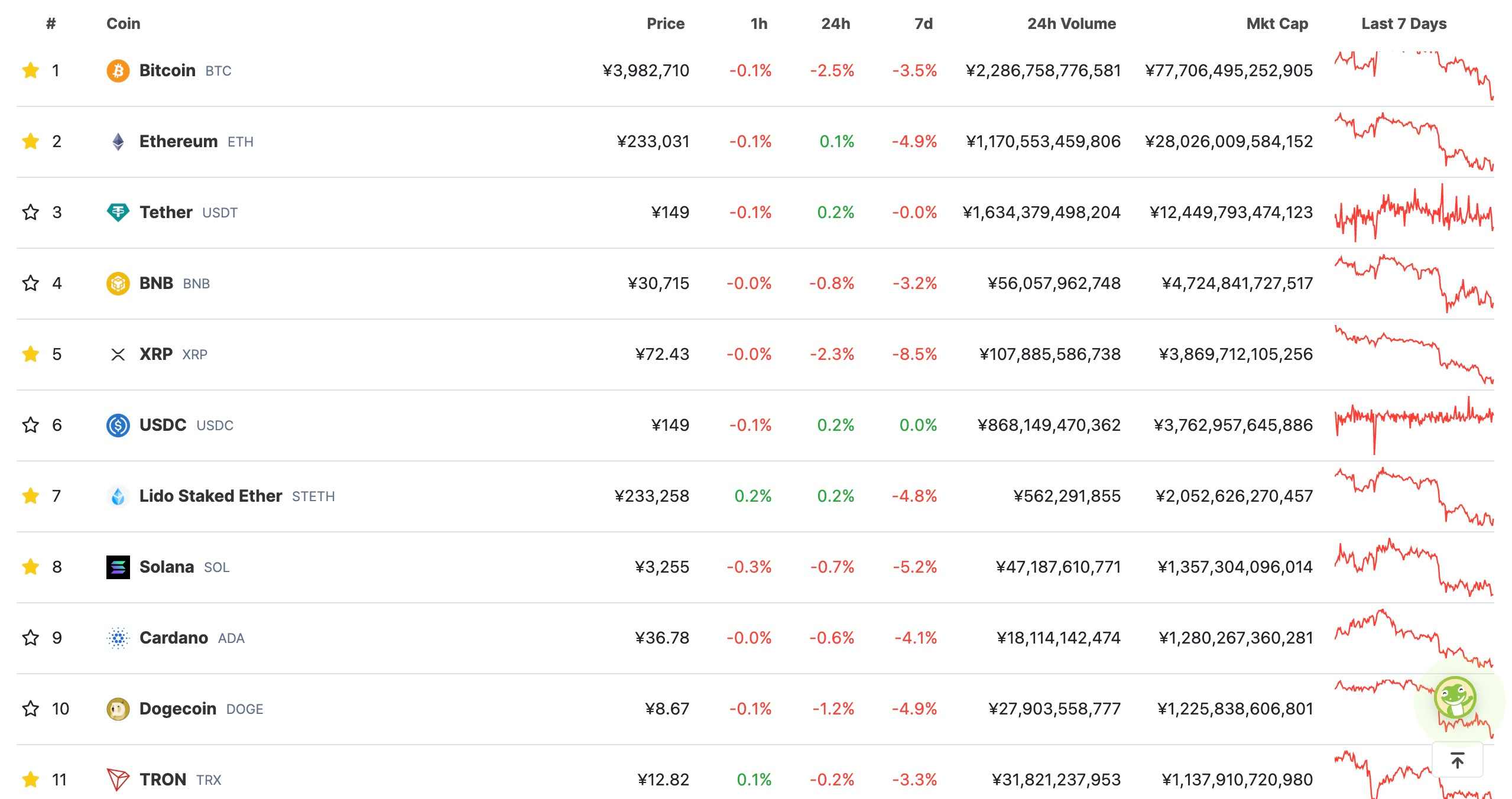The height and width of the screenshot is (799, 1512).
Task: Open the Lido Staked Ether page
Action: 210,496
